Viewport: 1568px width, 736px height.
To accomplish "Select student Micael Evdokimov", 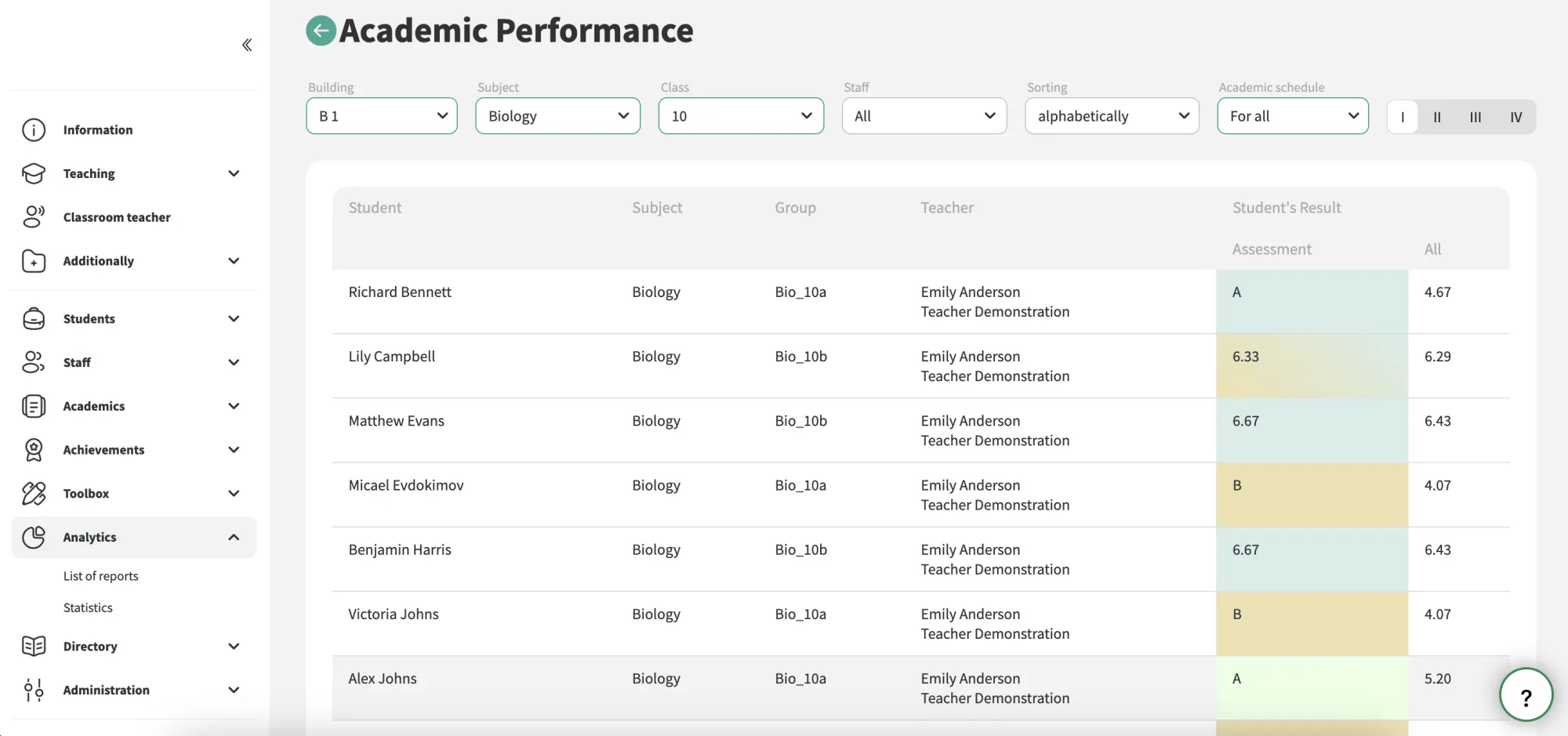I will (406, 485).
